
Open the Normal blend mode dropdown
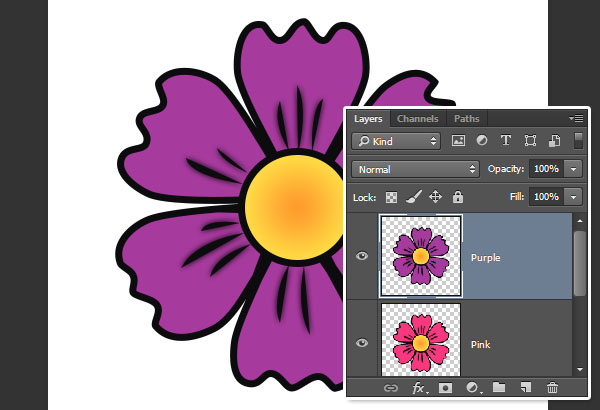click(415, 169)
